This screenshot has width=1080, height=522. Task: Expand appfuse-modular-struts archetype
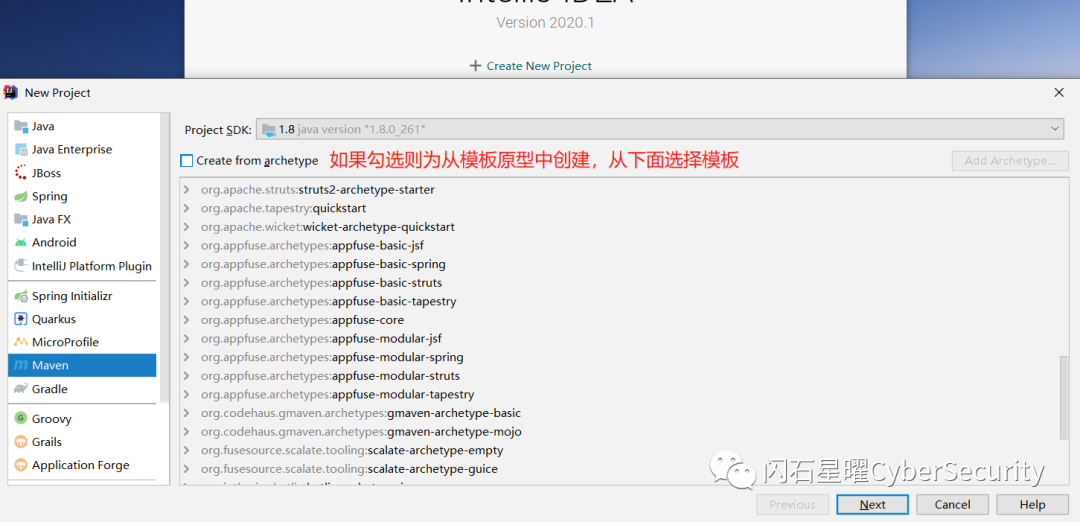pos(186,376)
